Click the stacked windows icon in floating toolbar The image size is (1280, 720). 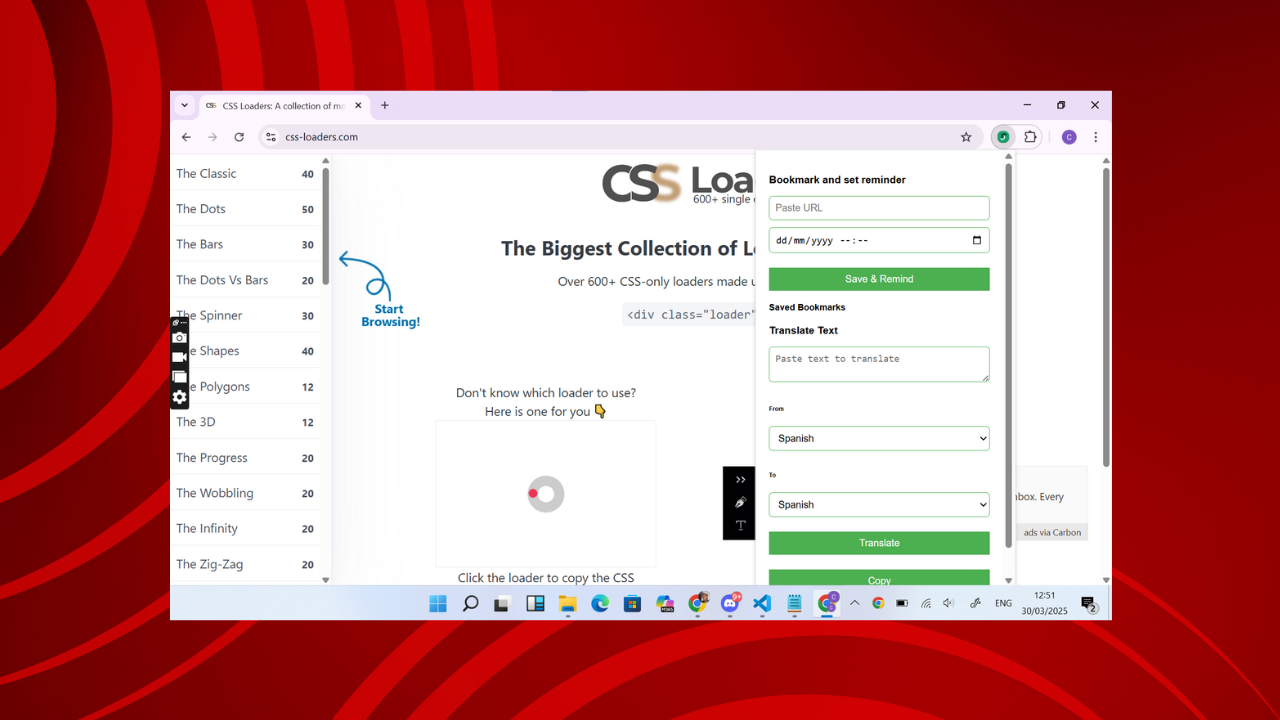click(179, 377)
